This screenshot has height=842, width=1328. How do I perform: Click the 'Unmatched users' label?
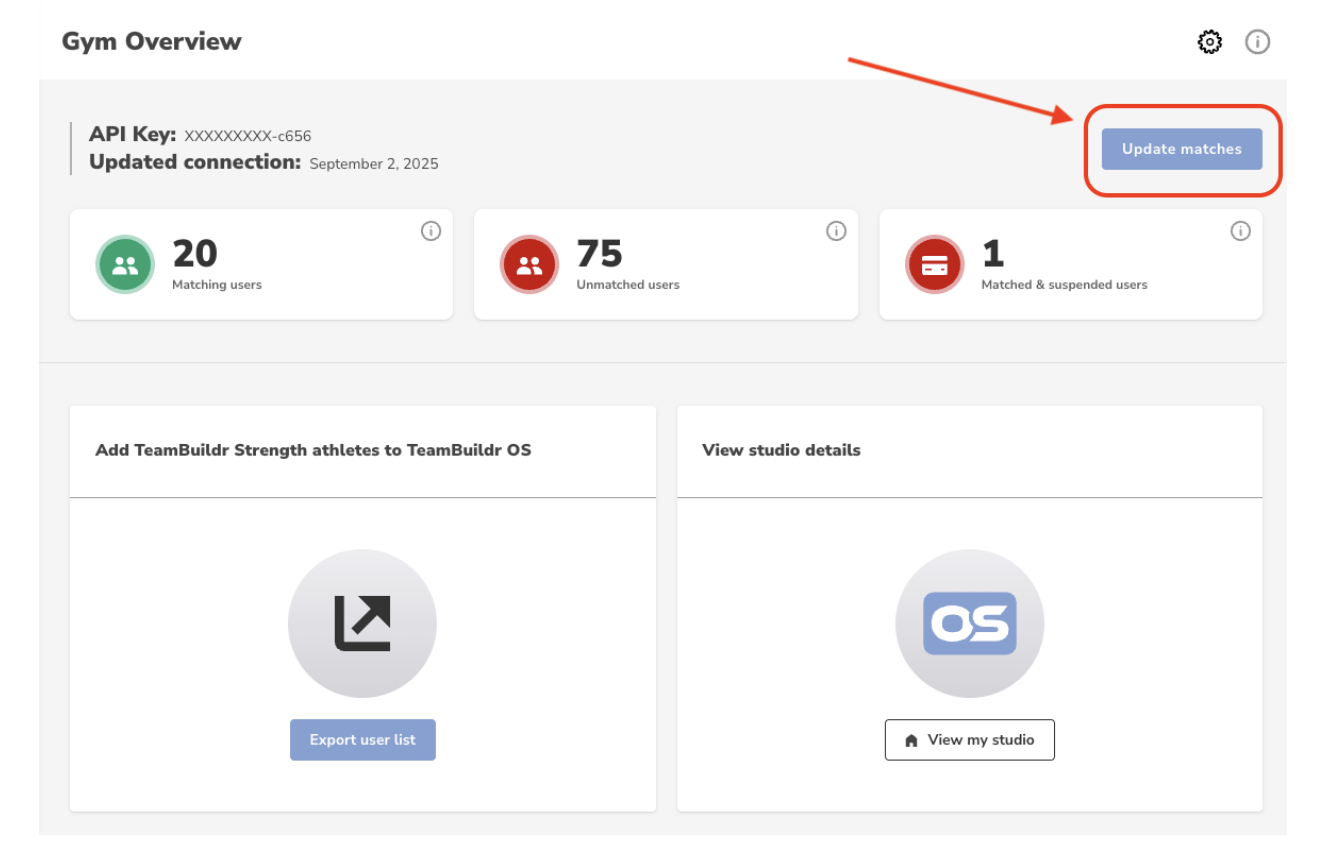[628, 285]
